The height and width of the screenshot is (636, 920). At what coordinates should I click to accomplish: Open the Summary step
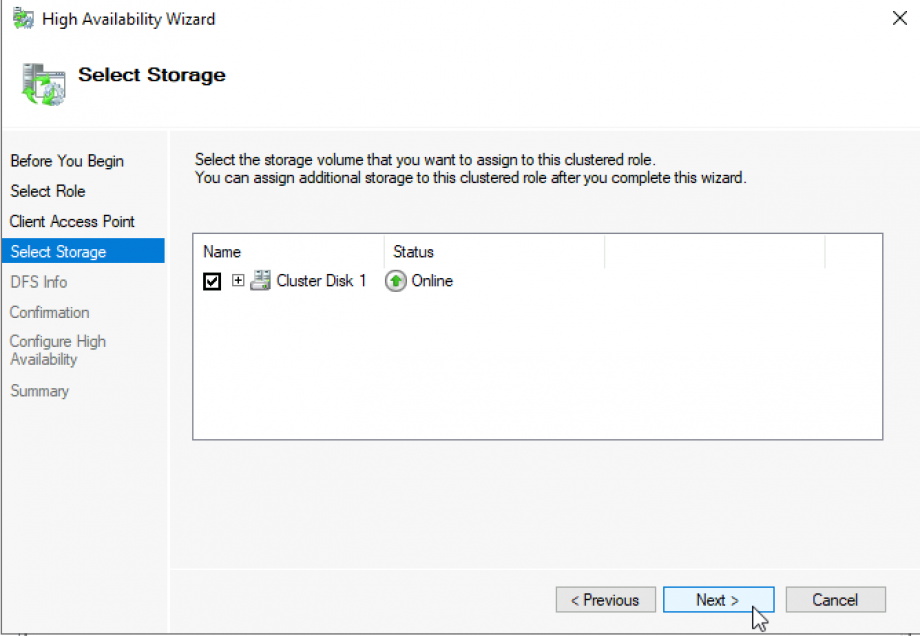(x=39, y=391)
